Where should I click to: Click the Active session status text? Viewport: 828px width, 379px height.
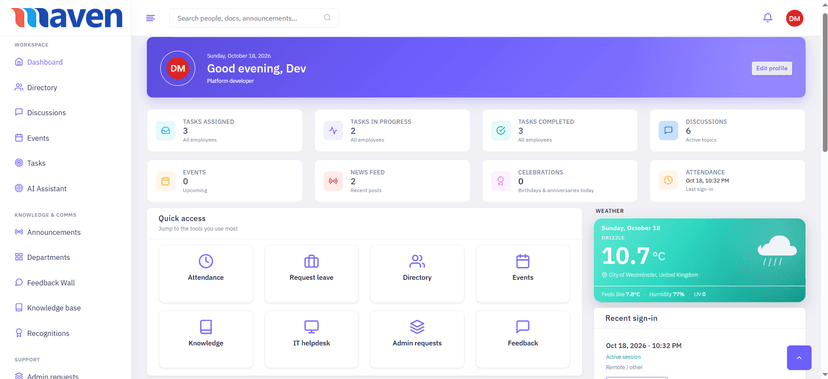(623, 357)
